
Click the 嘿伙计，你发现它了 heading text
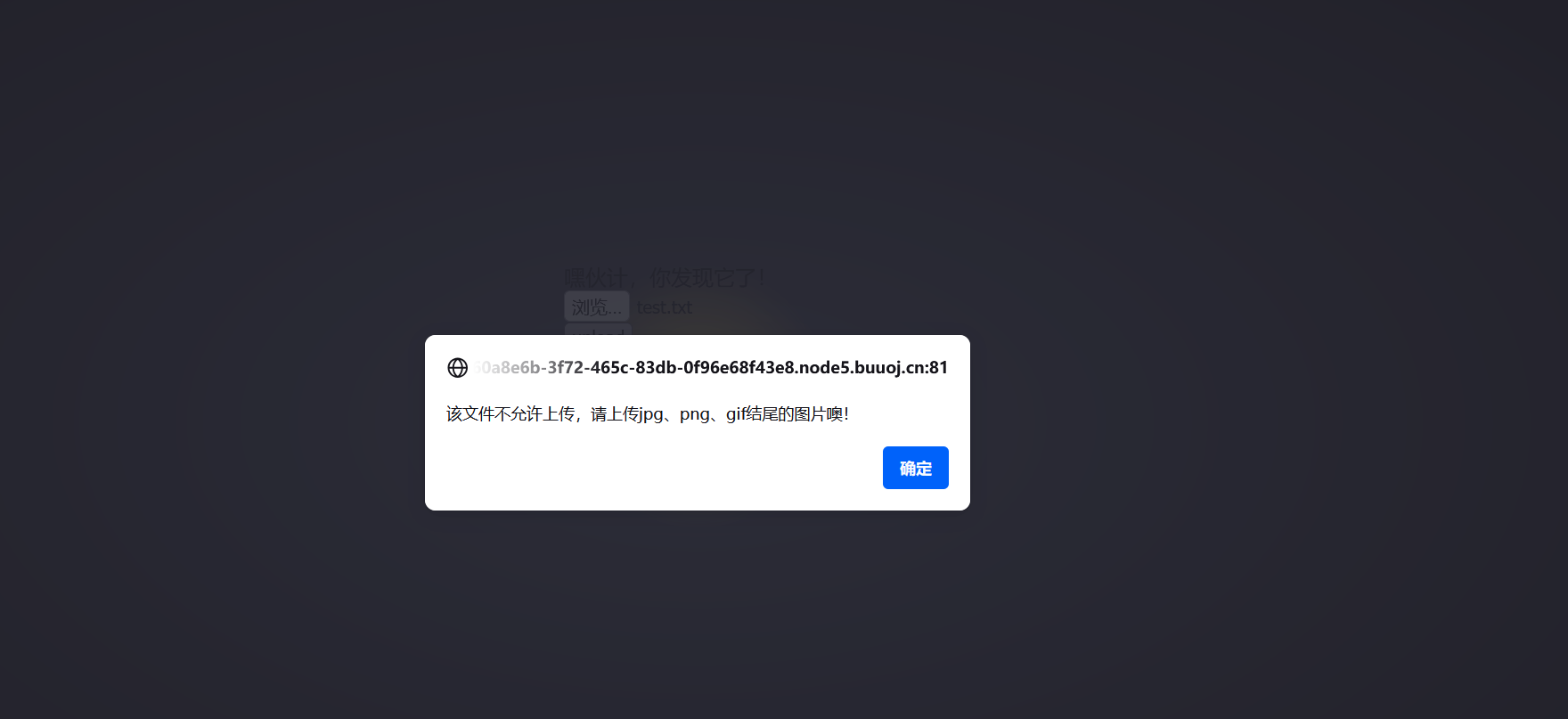click(x=666, y=278)
